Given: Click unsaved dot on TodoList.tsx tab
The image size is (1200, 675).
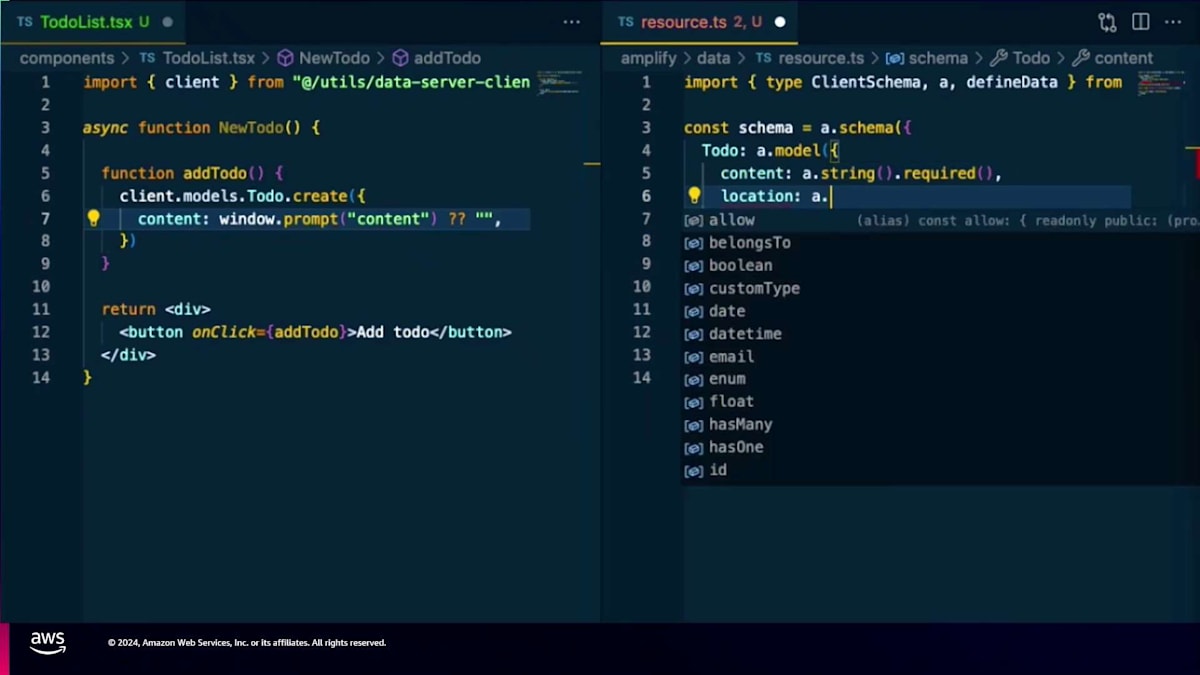Looking at the screenshot, I should 167,22.
